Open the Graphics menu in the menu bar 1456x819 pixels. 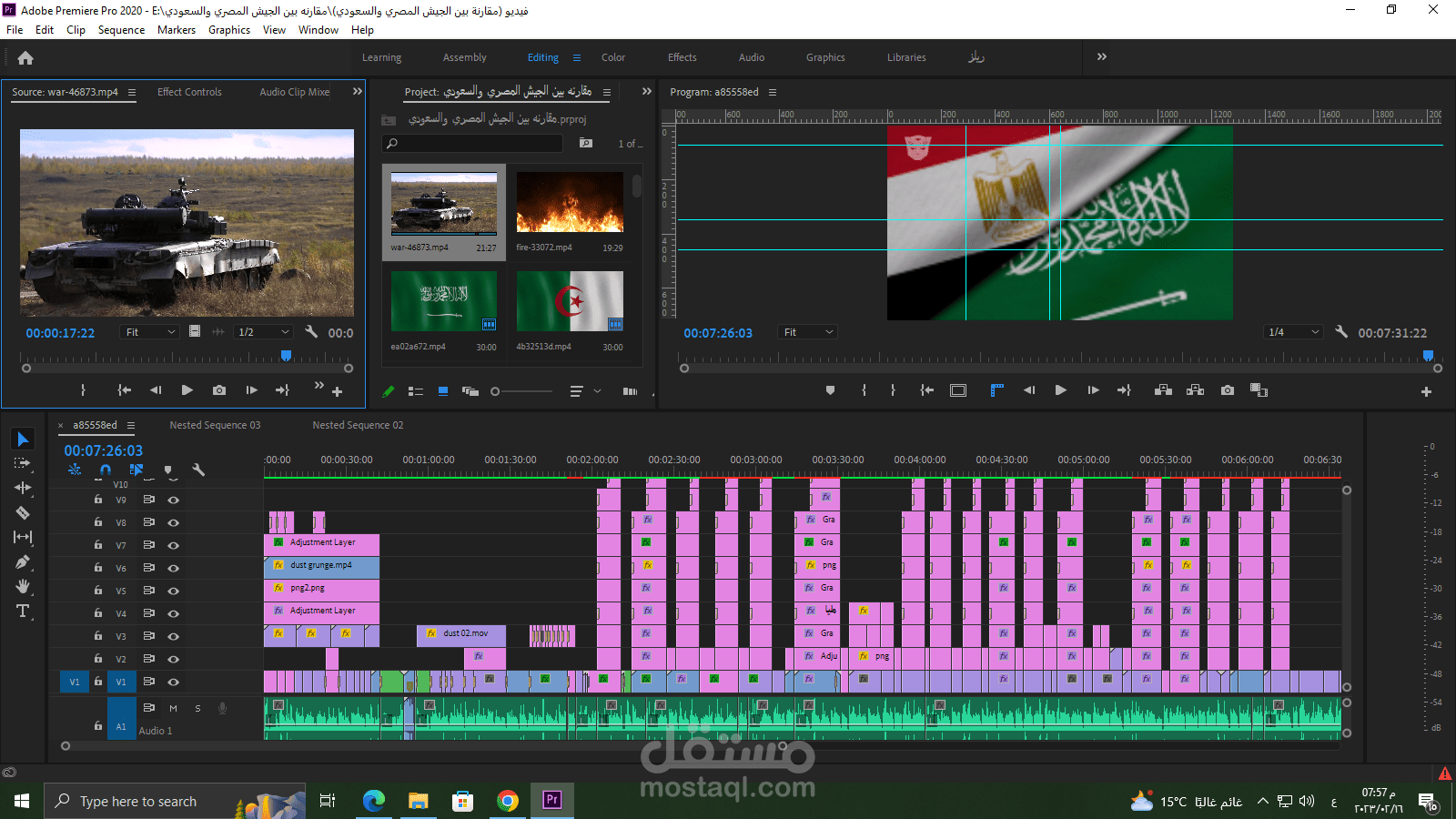click(x=229, y=30)
